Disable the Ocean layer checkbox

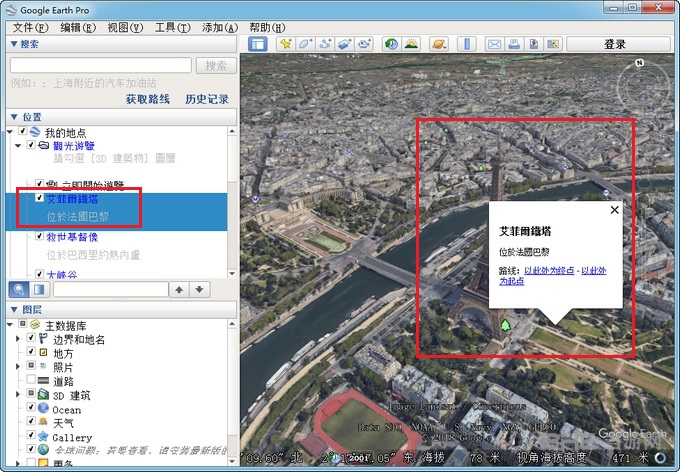coord(31,406)
